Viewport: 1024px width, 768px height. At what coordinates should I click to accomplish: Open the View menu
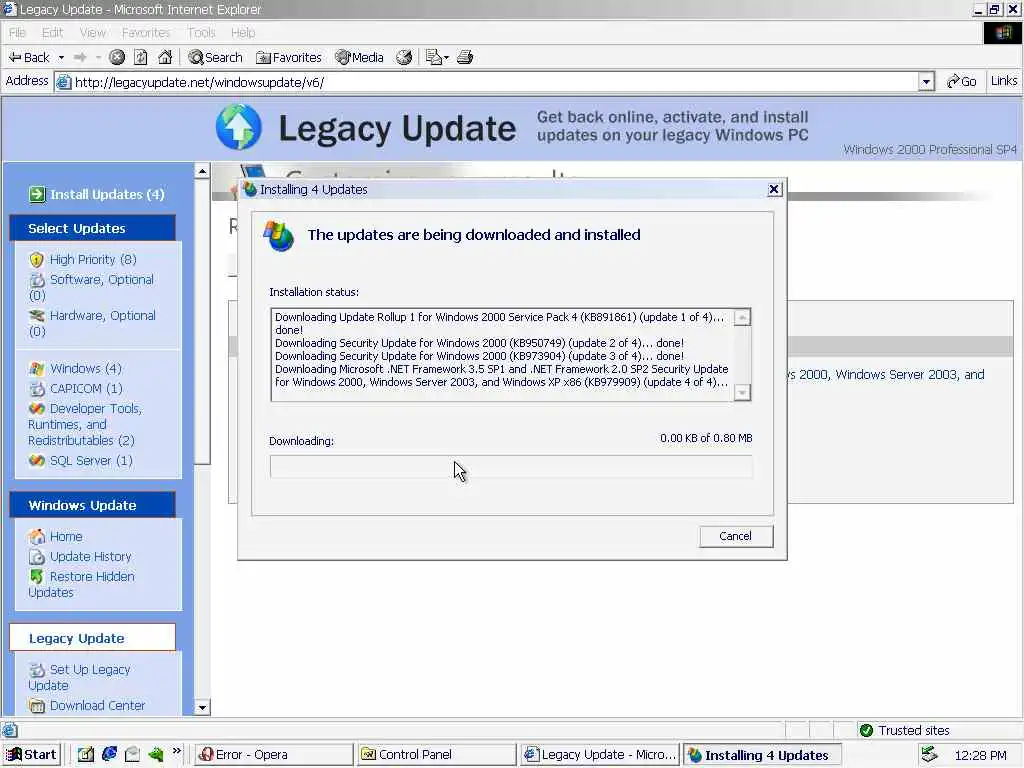click(x=93, y=33)
